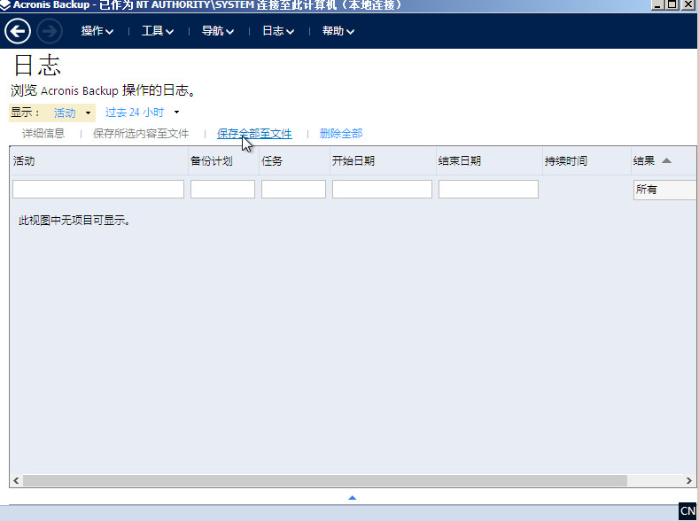Focus the 任务 filter input field

point(293,189)
